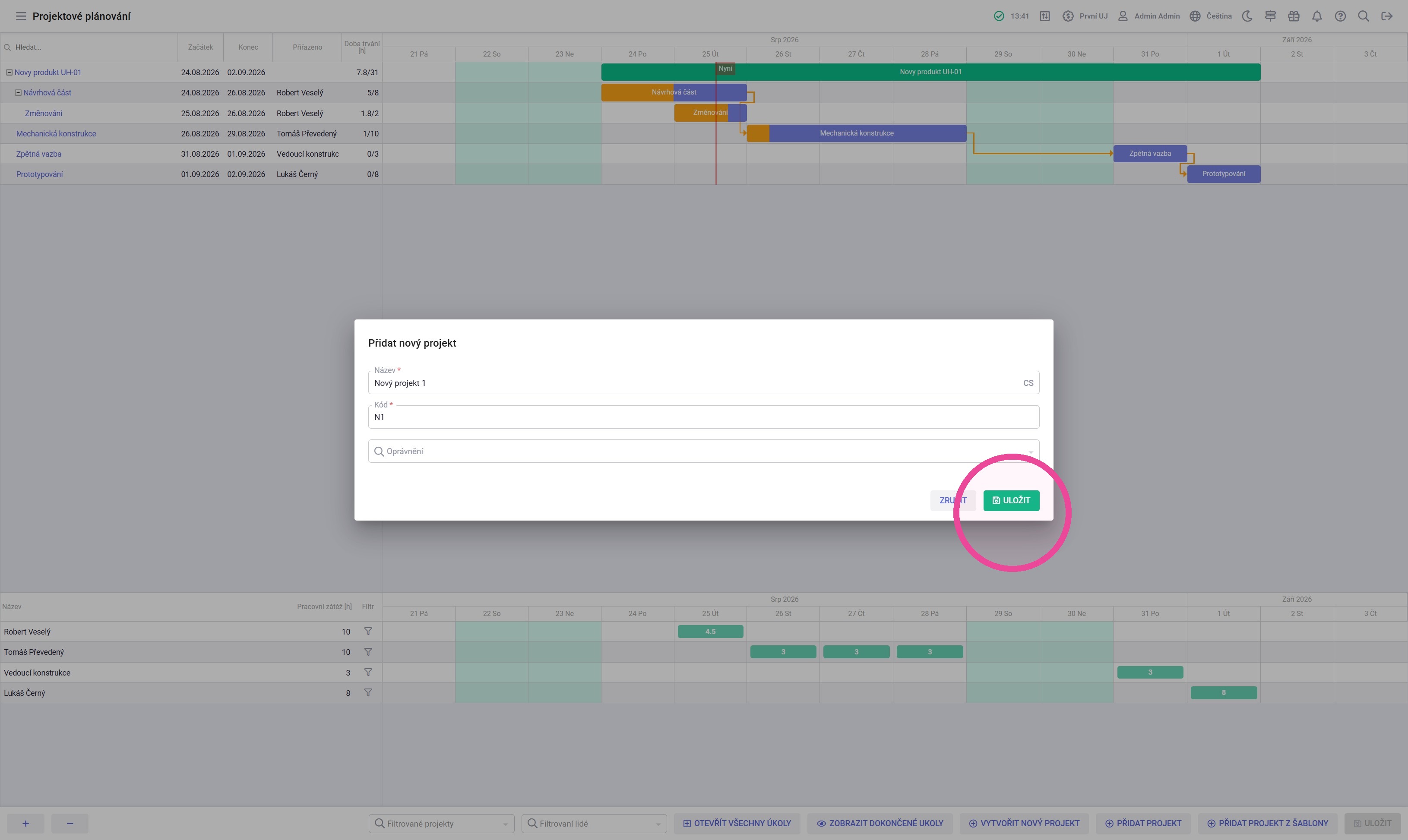Open the Čeština language selector
This screenshot has height=840, width=1408.
tap(1210, 16)
